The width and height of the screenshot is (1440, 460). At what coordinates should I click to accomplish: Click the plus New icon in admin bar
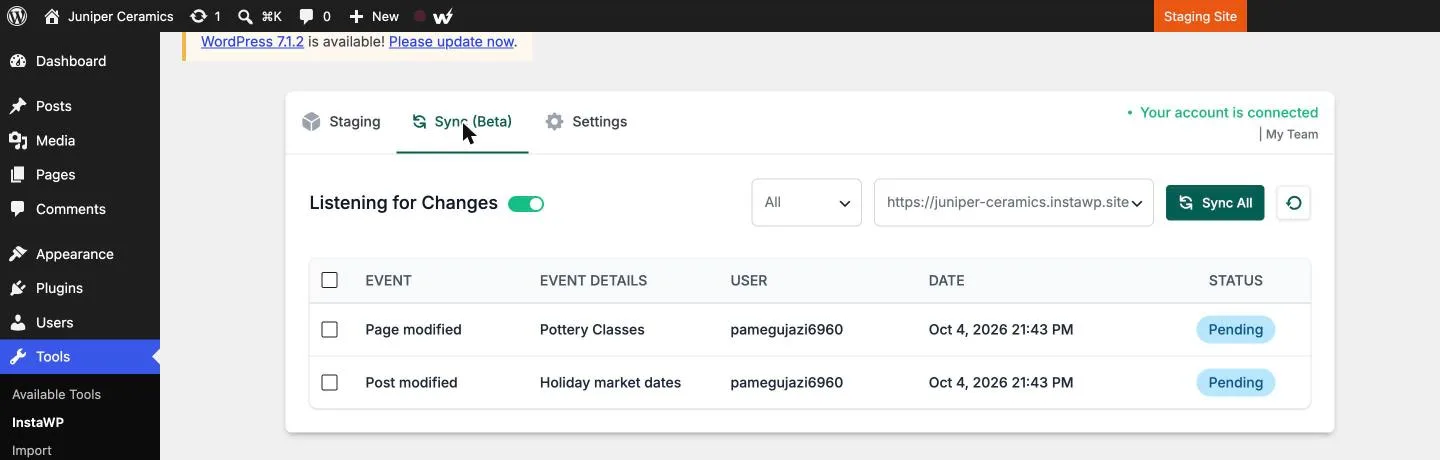[356, 16]
